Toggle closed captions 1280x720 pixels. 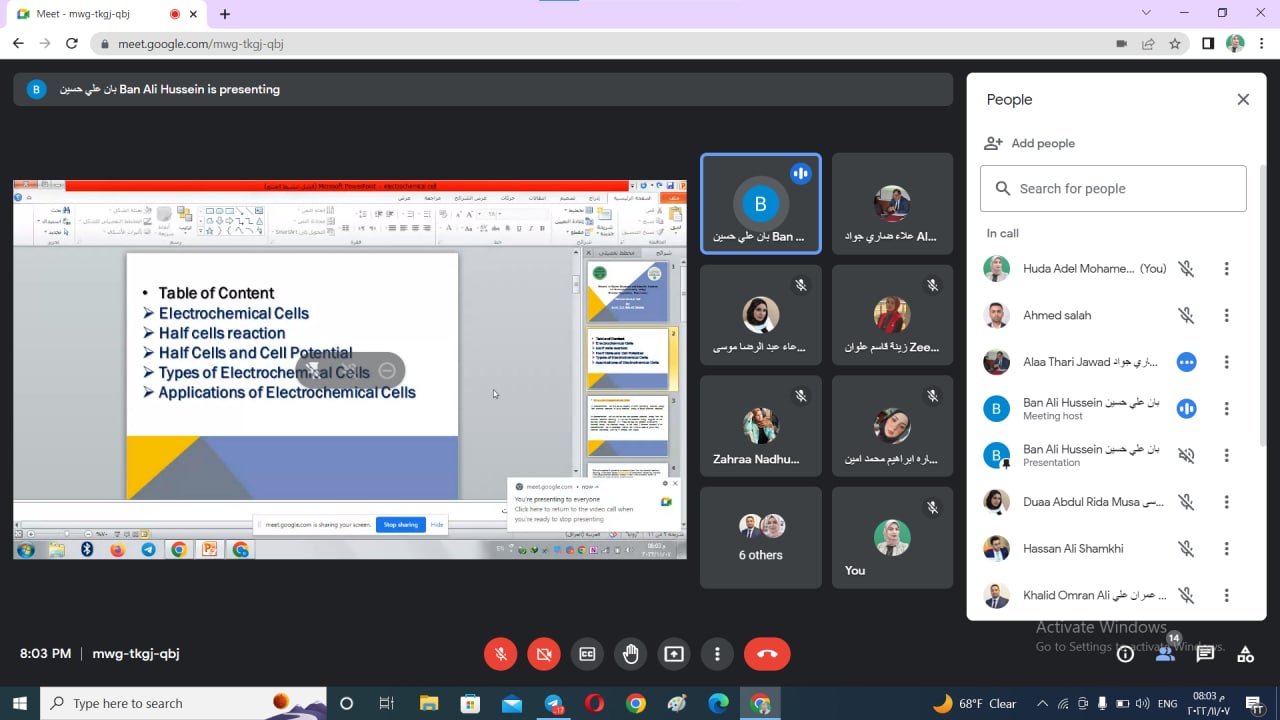click(x=587, y=654)
